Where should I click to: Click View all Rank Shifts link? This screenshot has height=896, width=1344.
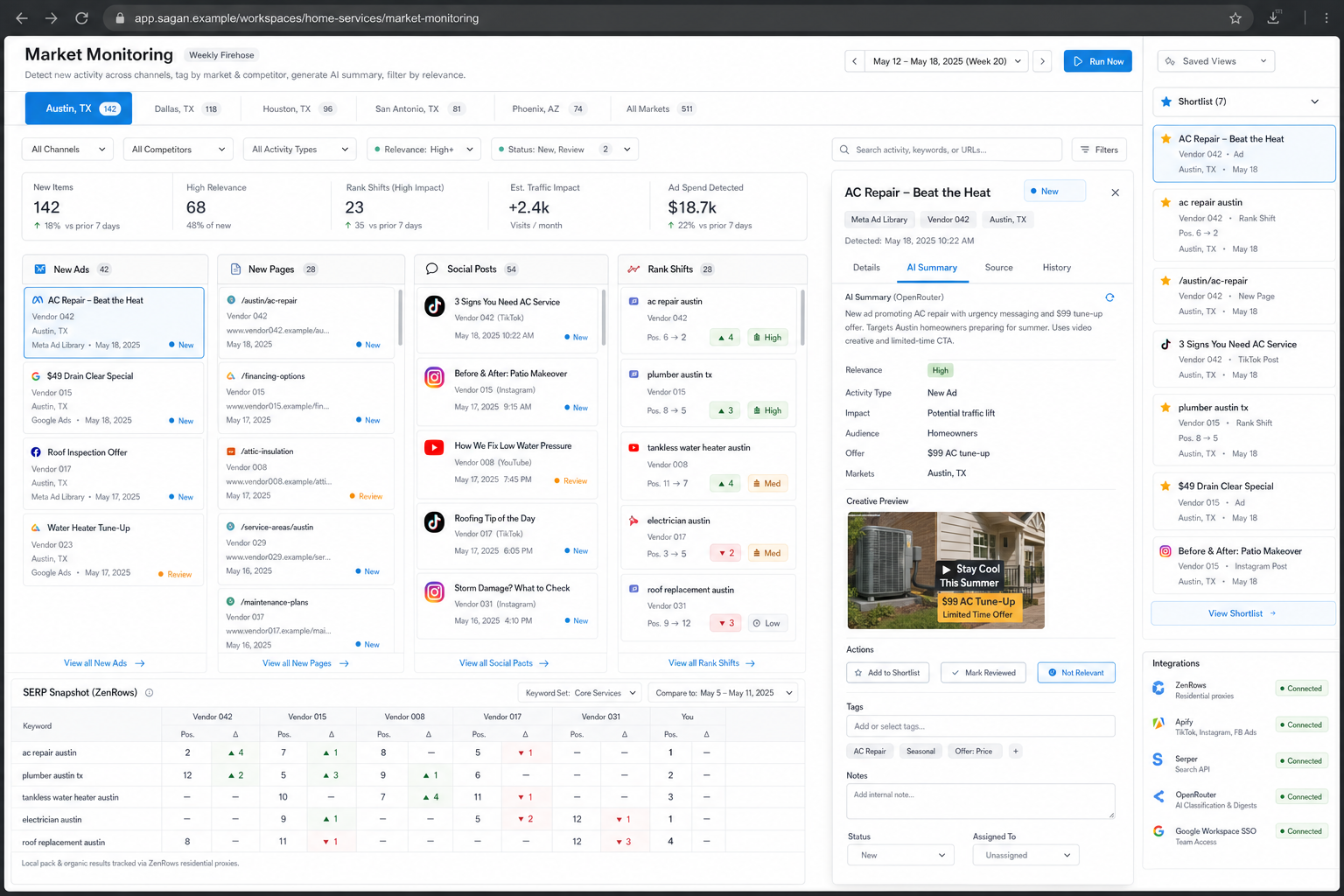click(711, 663)
